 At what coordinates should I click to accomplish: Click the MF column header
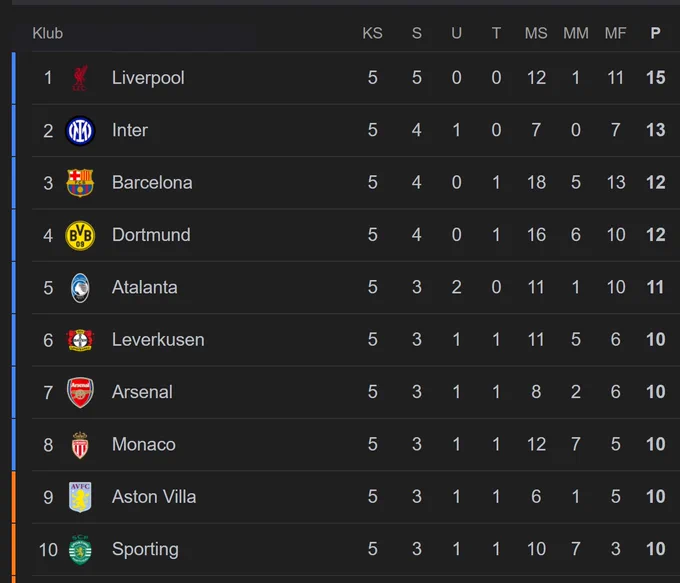click(615, 33)
